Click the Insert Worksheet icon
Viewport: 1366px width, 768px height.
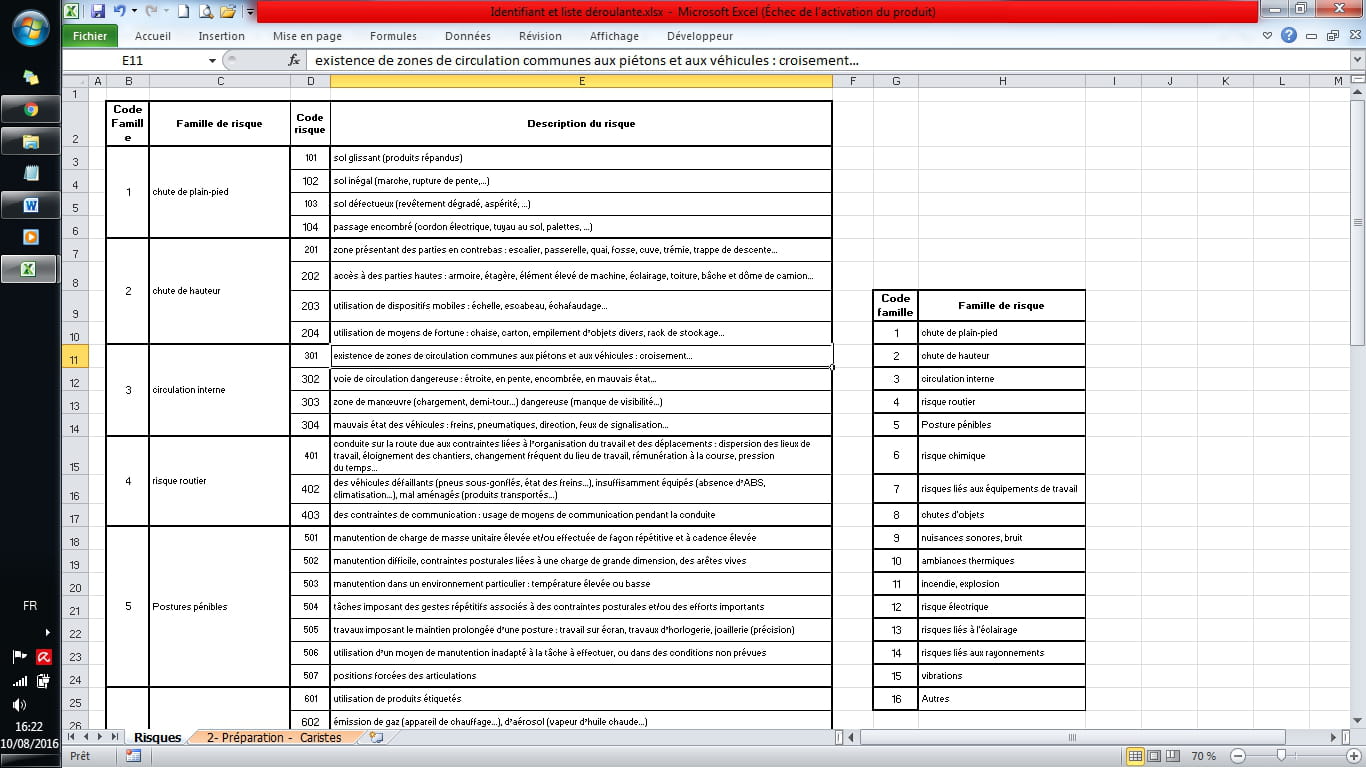coord(376,737)
